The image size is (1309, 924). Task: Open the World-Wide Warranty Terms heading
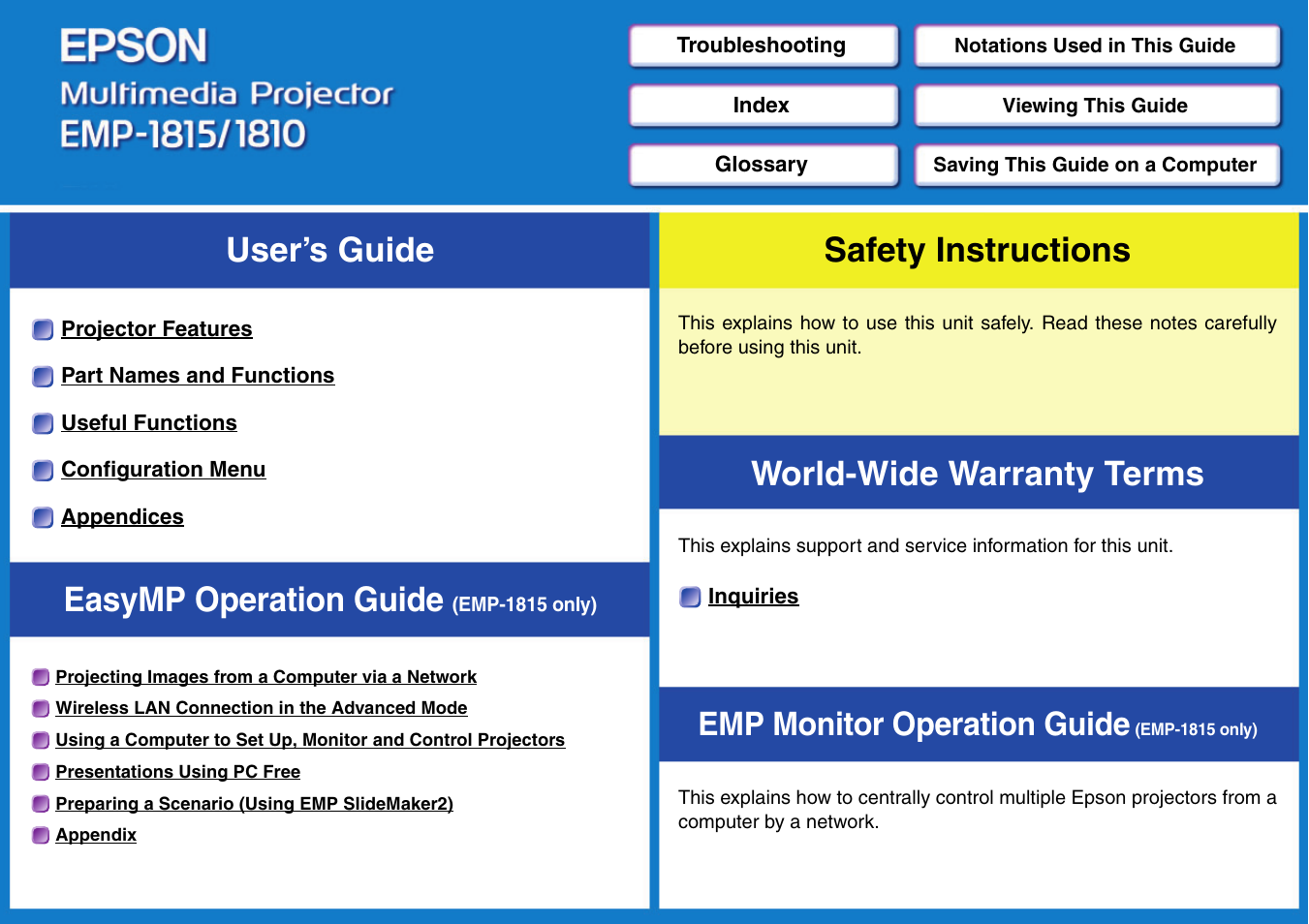coord(979,474)
